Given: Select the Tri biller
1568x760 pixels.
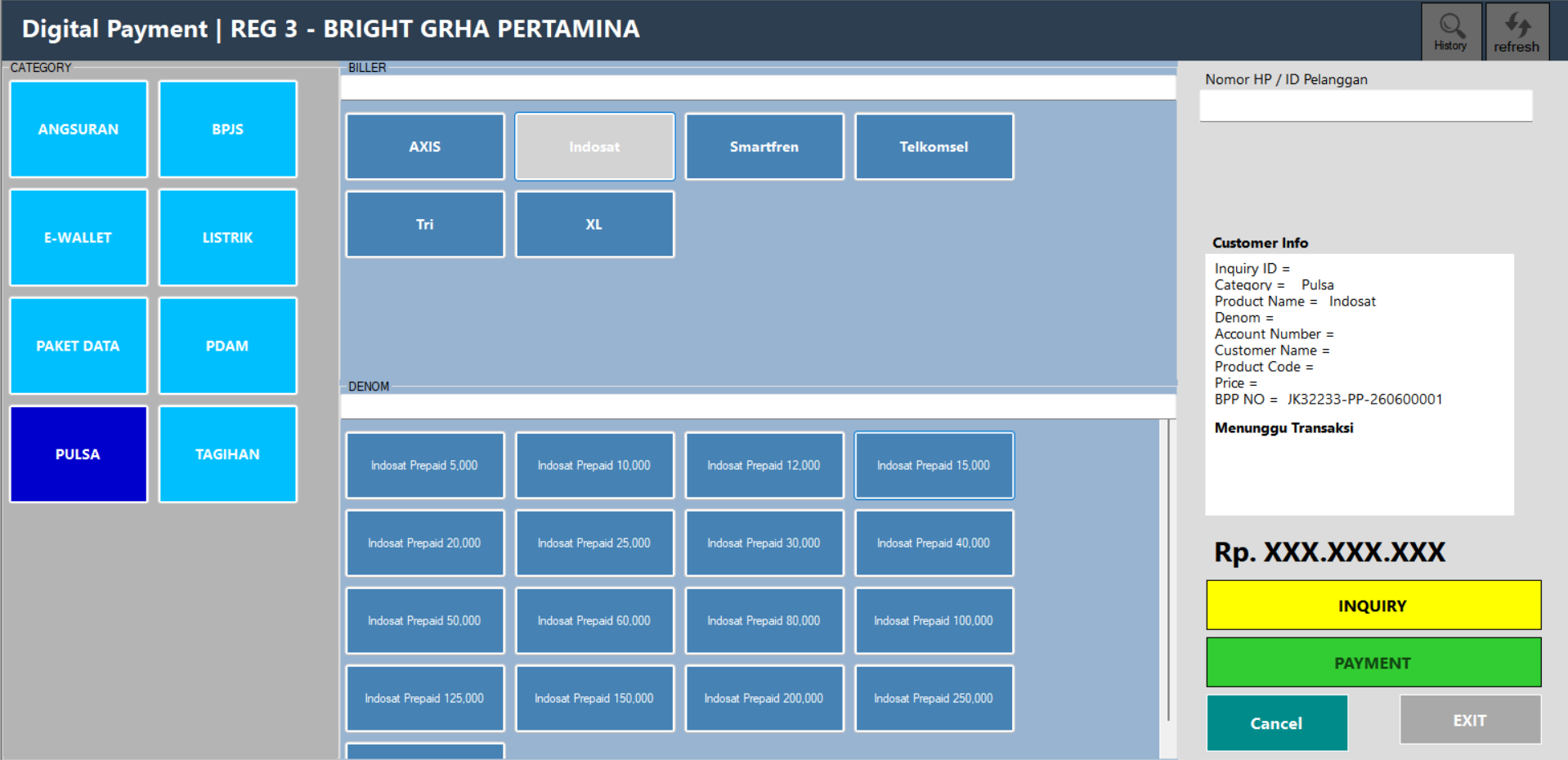Looking at the screenshot, I should click(425, 224).
